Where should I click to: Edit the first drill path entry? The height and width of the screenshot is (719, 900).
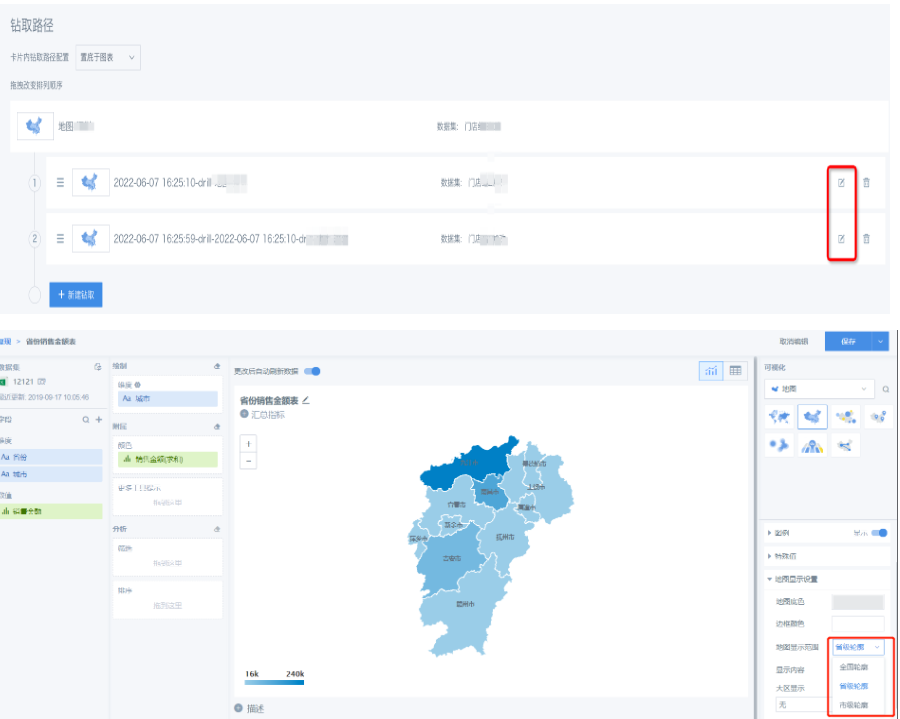[841, 182]
